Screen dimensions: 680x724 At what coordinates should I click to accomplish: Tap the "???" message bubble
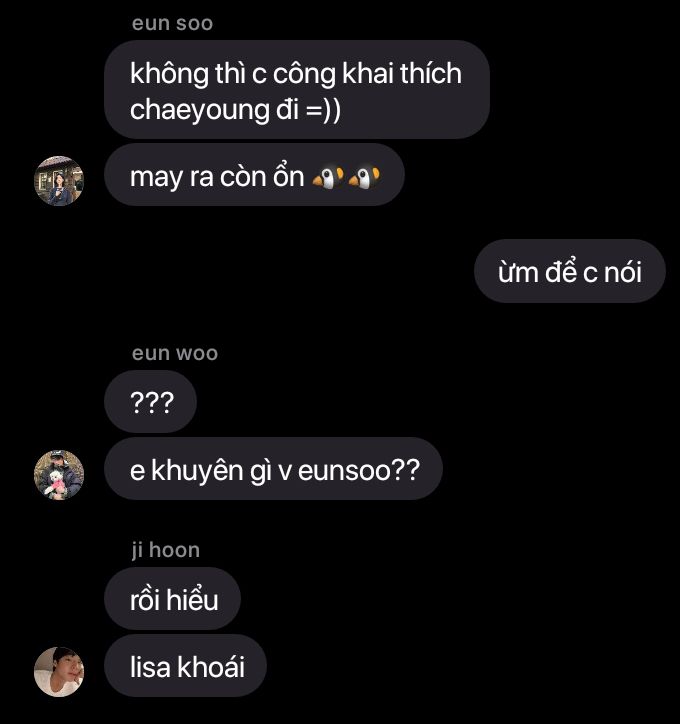coord(150,402)
